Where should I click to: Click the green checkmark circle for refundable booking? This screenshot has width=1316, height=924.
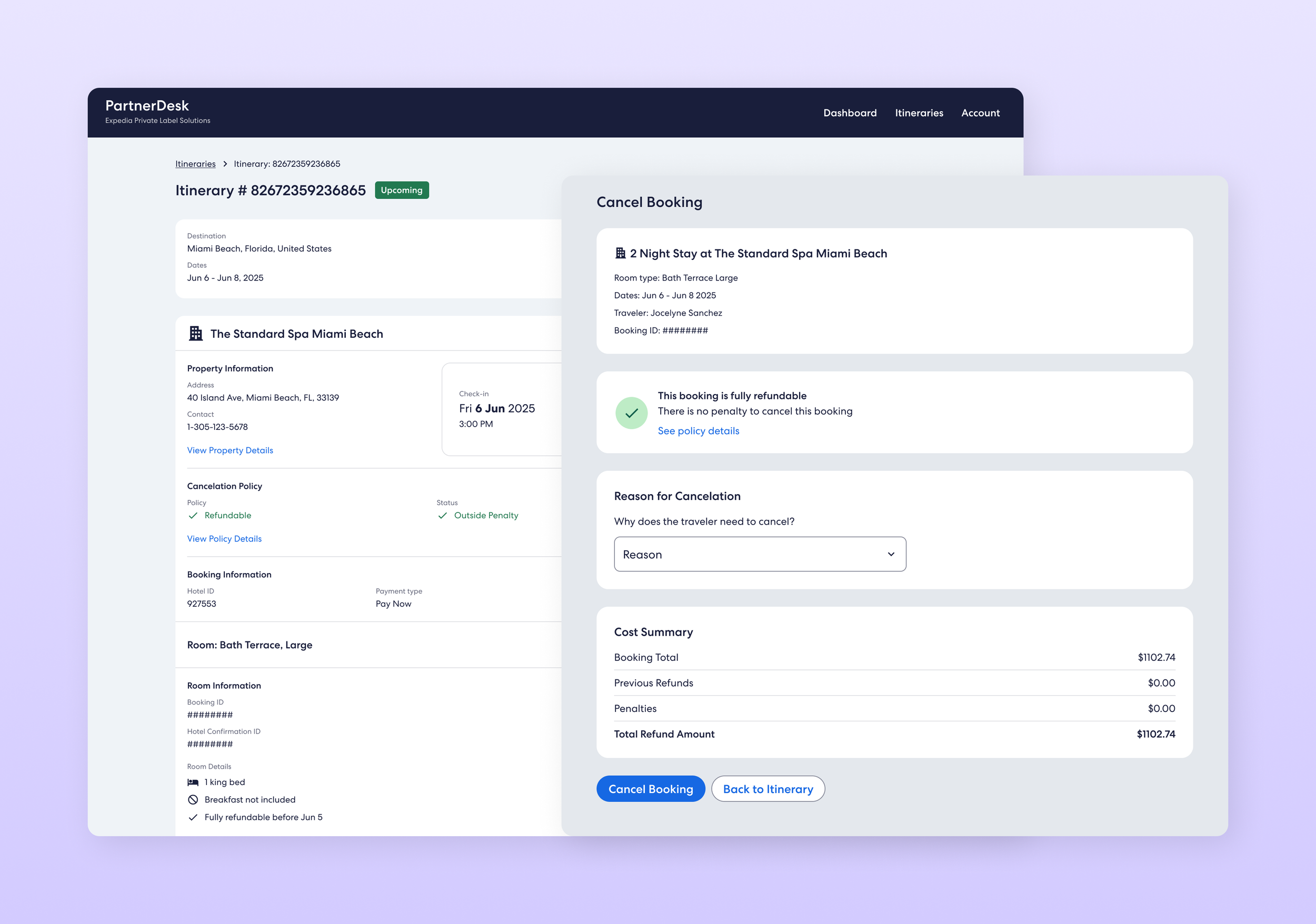tap(631, 413)
